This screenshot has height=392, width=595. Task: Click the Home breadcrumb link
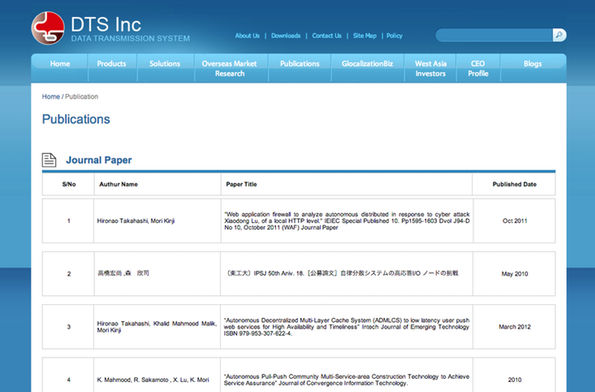51,96
